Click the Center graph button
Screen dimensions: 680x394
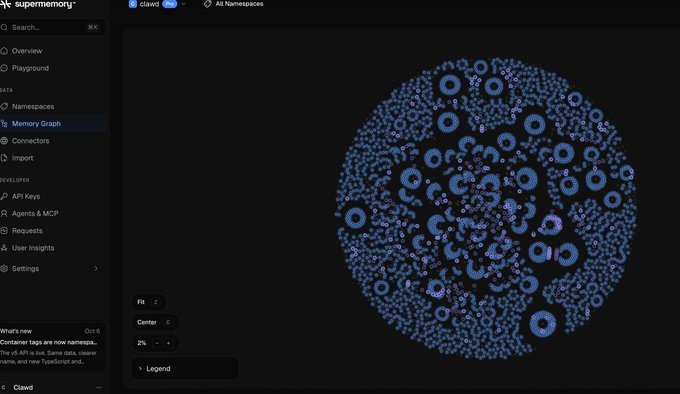click(x=155, y=322)
